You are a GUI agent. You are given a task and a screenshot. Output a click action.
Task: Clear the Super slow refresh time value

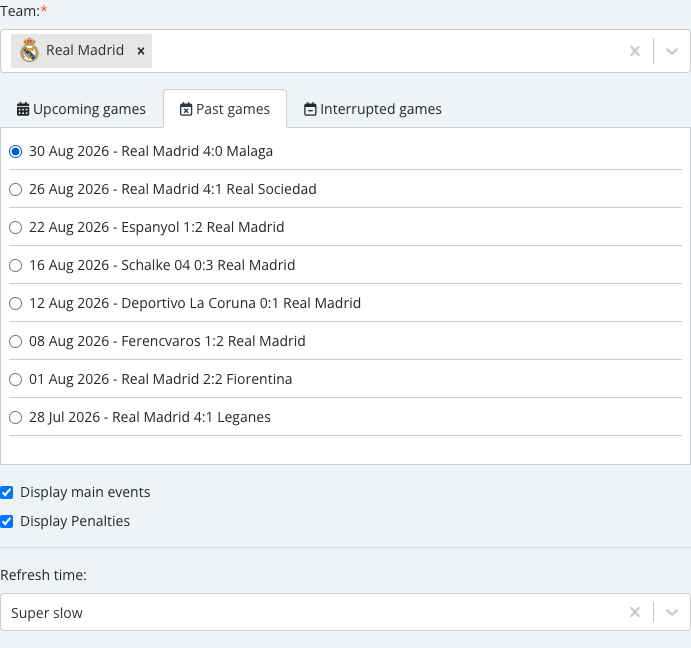coord(635,612)
